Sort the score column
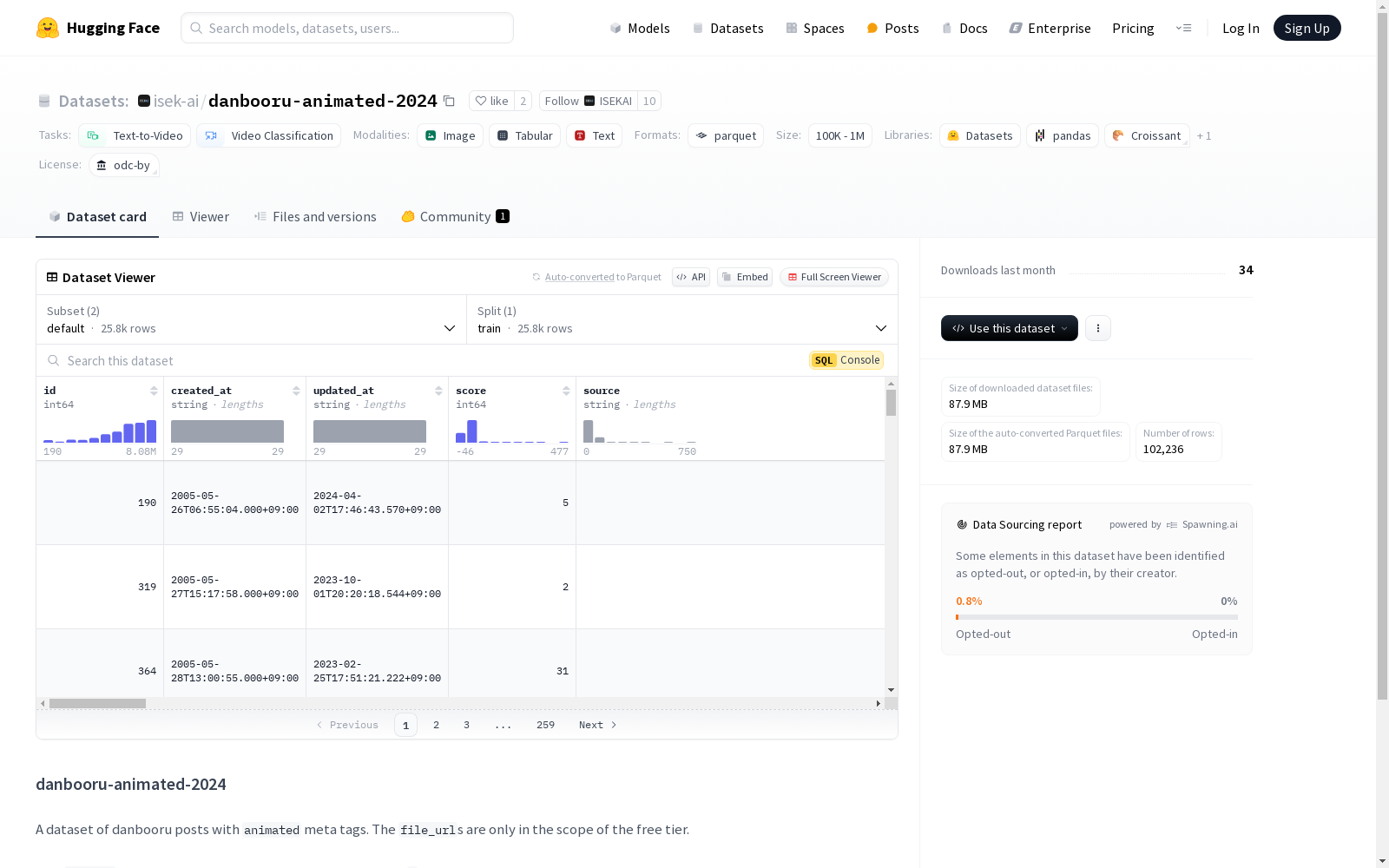 [566, 391]
